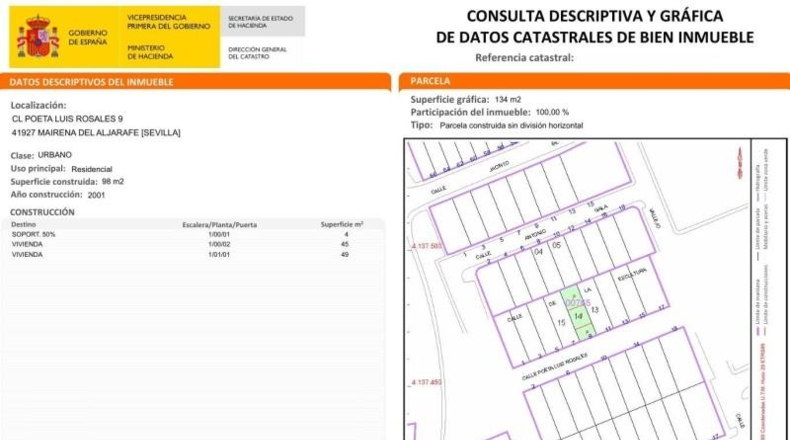Click 'ESCULTURA' street label on map
790x440 pixels.
click(632, 275)
